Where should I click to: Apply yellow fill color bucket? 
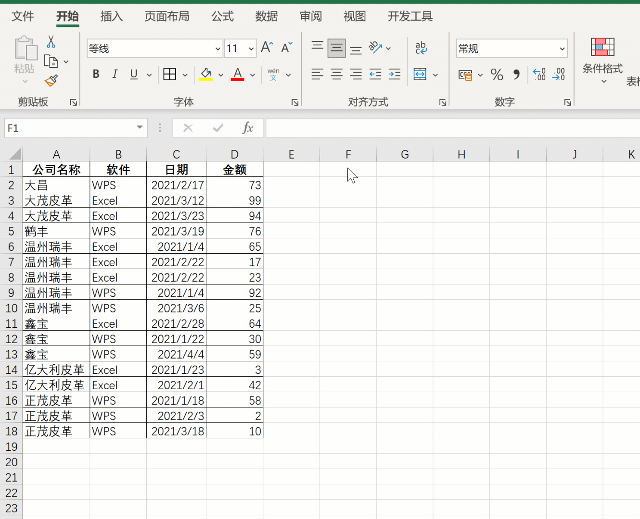point(206,74)
